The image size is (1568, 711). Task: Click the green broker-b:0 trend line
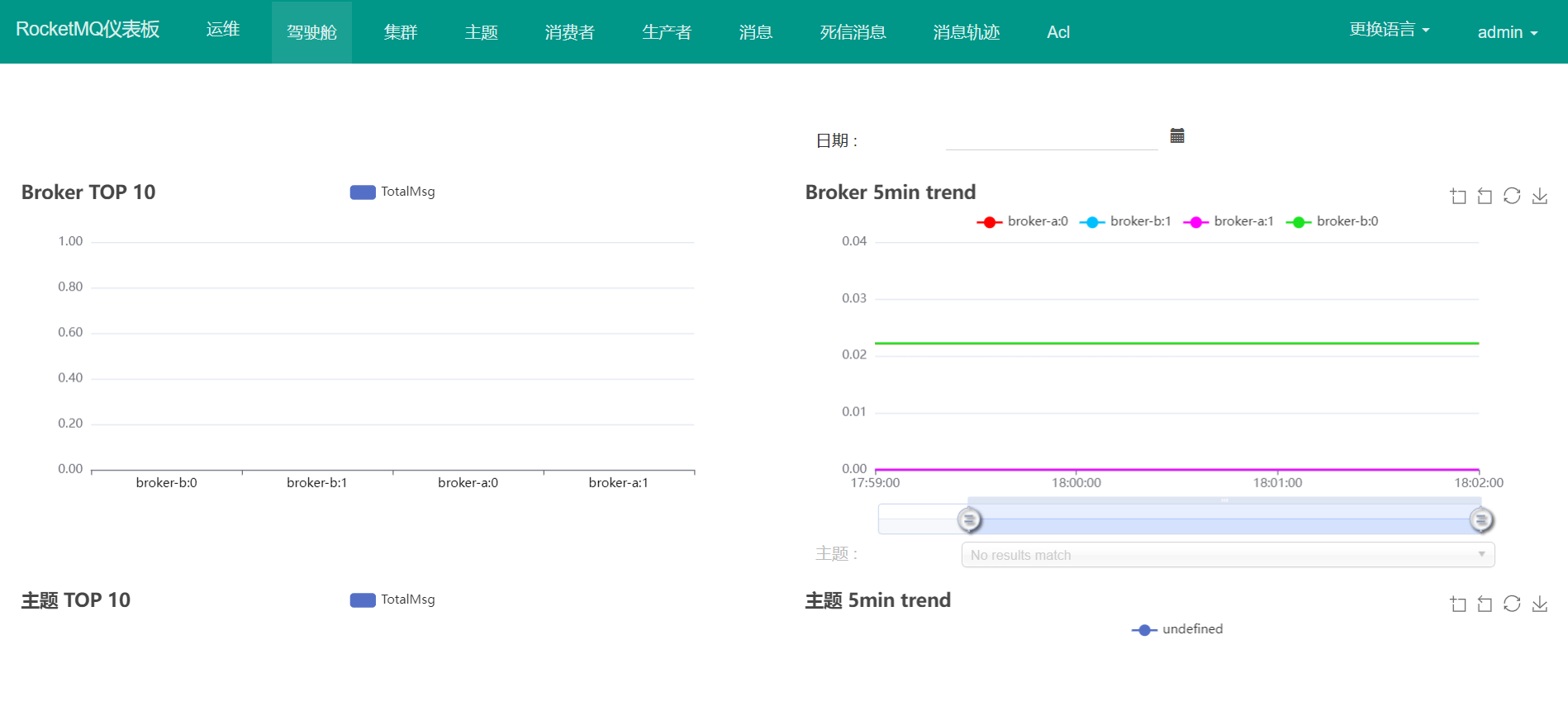[x=1177, y=343]
